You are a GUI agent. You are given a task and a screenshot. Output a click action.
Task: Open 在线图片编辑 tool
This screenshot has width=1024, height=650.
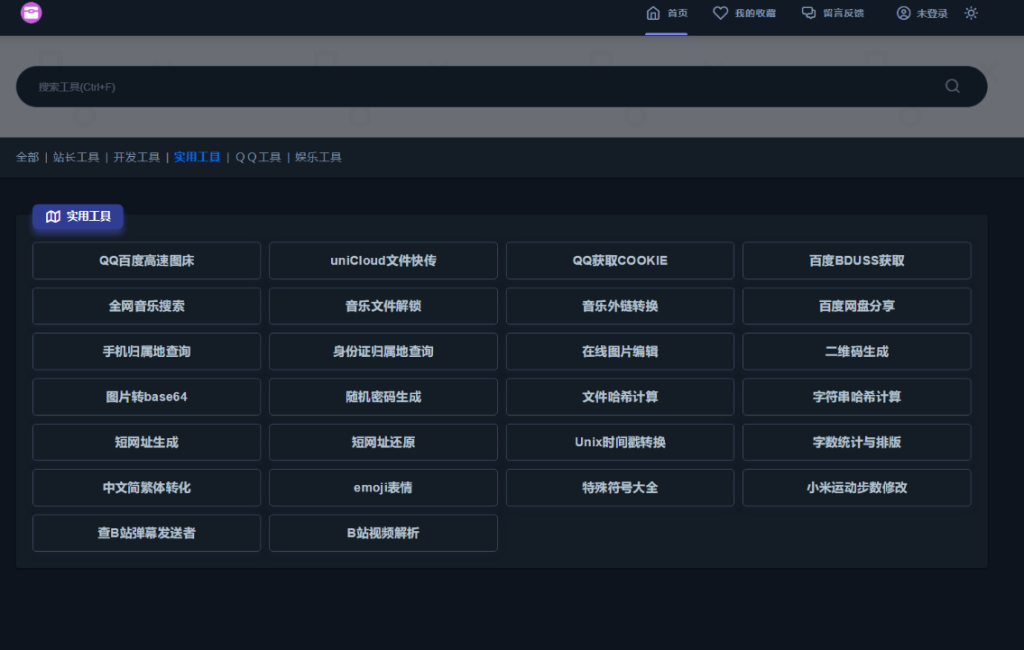(620, 351)
